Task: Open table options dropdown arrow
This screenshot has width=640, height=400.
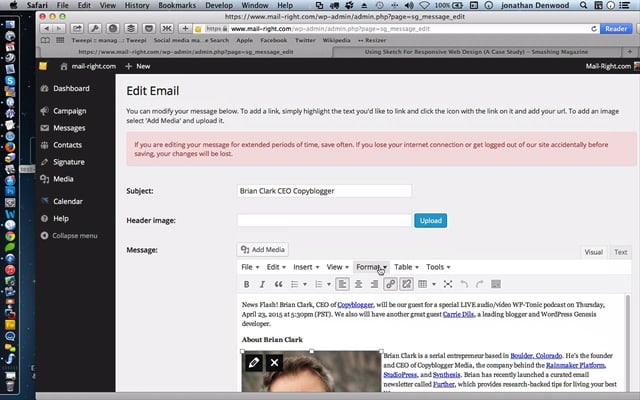Action: (434, 284)
